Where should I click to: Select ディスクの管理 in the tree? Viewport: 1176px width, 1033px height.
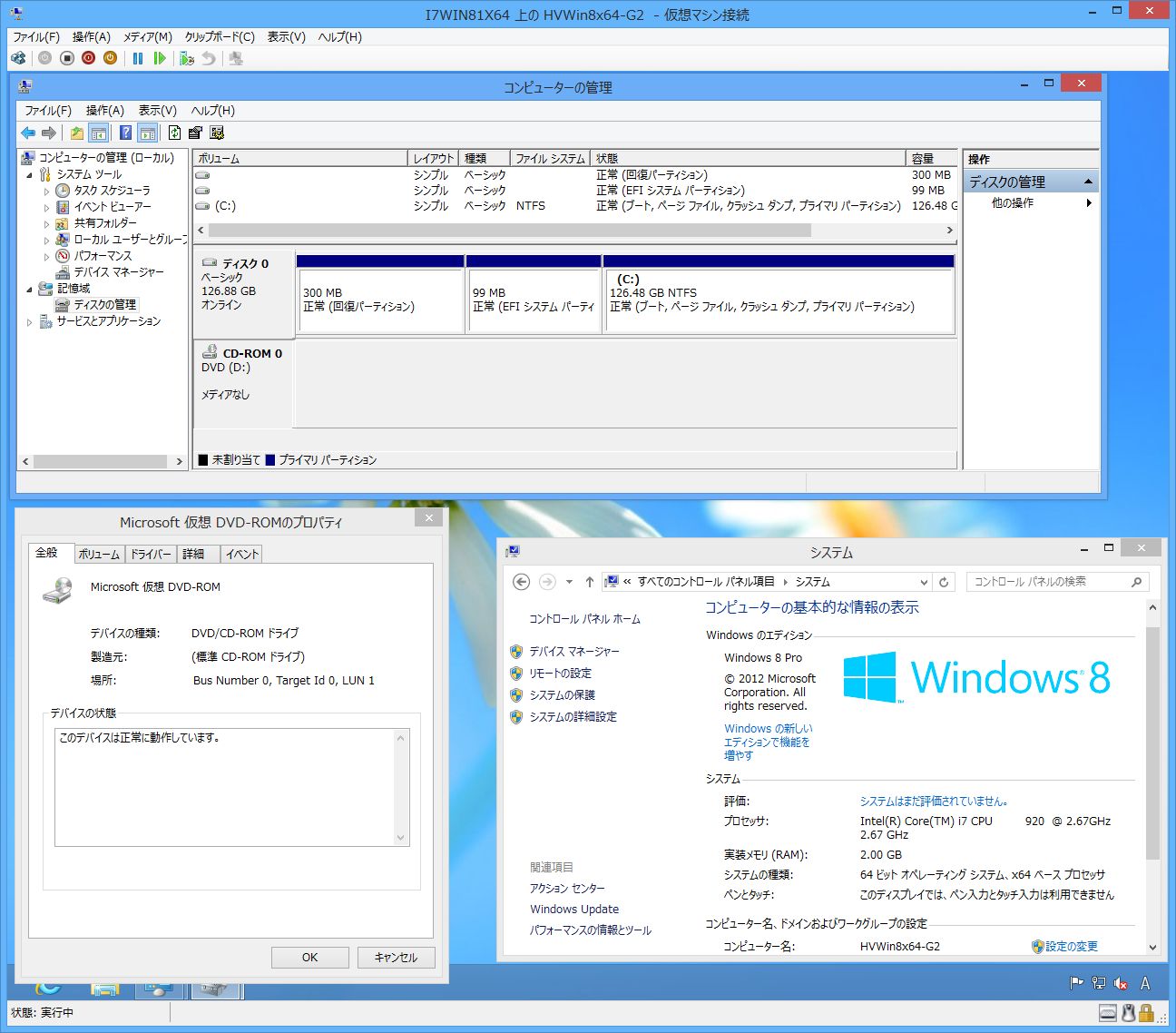tap(105, 305)
